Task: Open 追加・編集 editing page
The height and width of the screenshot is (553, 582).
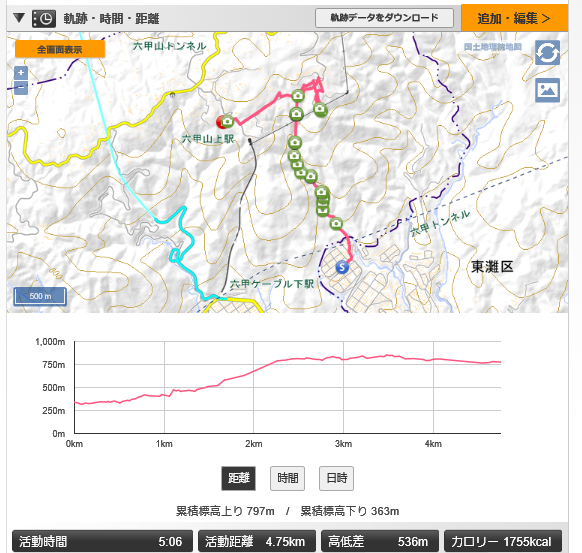Action: tap(514, 18)
